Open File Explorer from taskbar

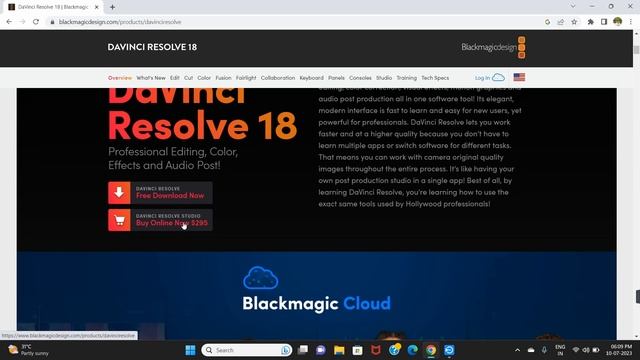[x=339, y=350]
